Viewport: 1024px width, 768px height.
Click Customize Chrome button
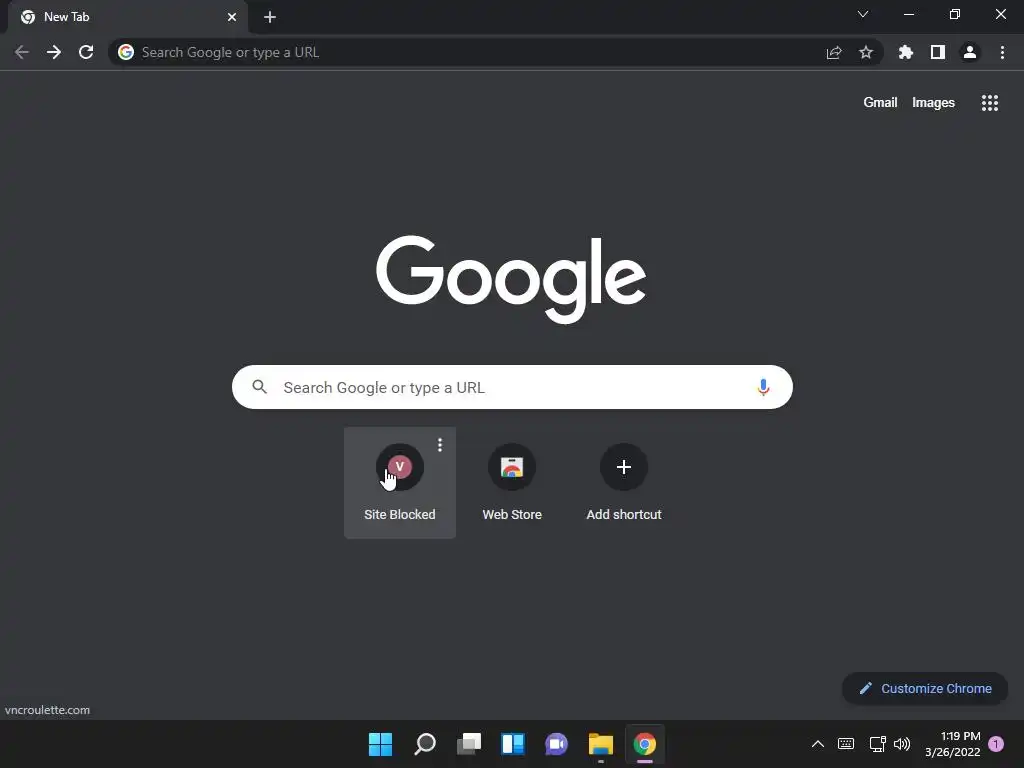tap(925, 688)
